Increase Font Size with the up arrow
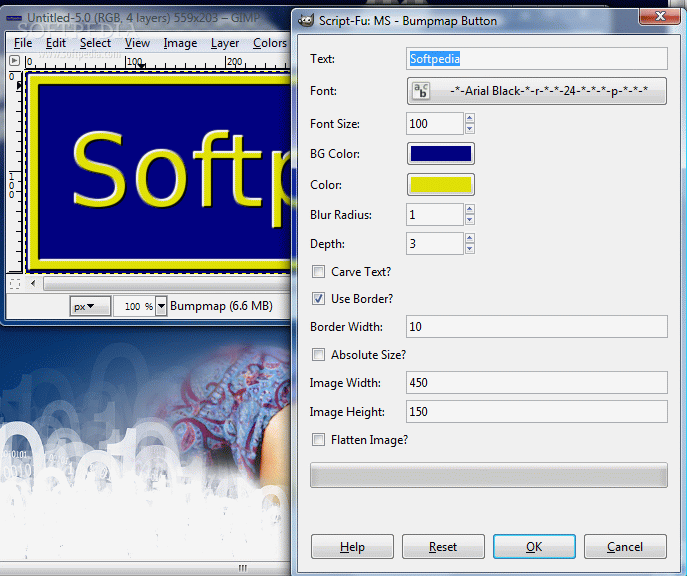The image size is (687, 576). (x=470, y=118)
